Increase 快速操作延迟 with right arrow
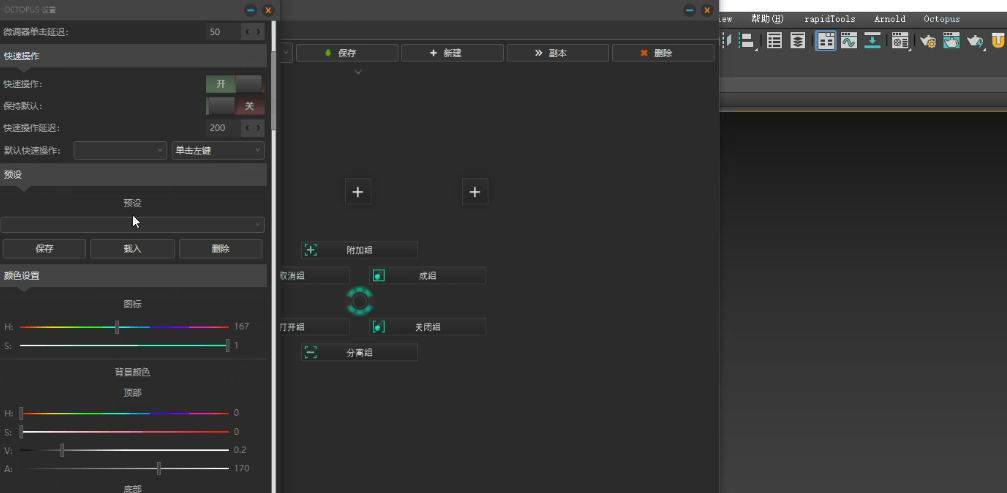The height and width of the screenshot is (493, 1007). [258, 128]
